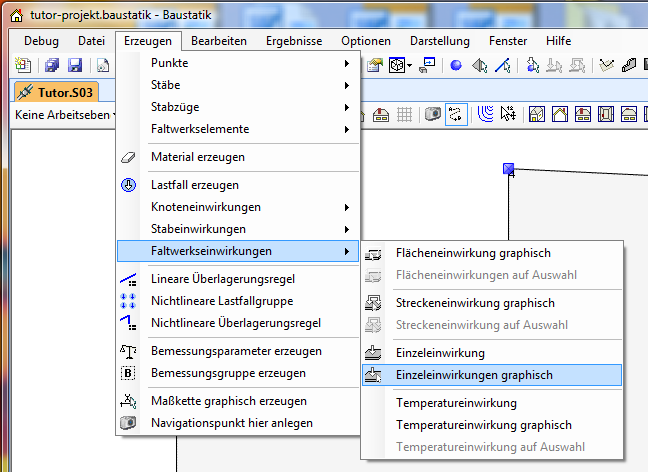648x472 pixels.
Task: Expand the Punkte submenu
Action: 238,63
